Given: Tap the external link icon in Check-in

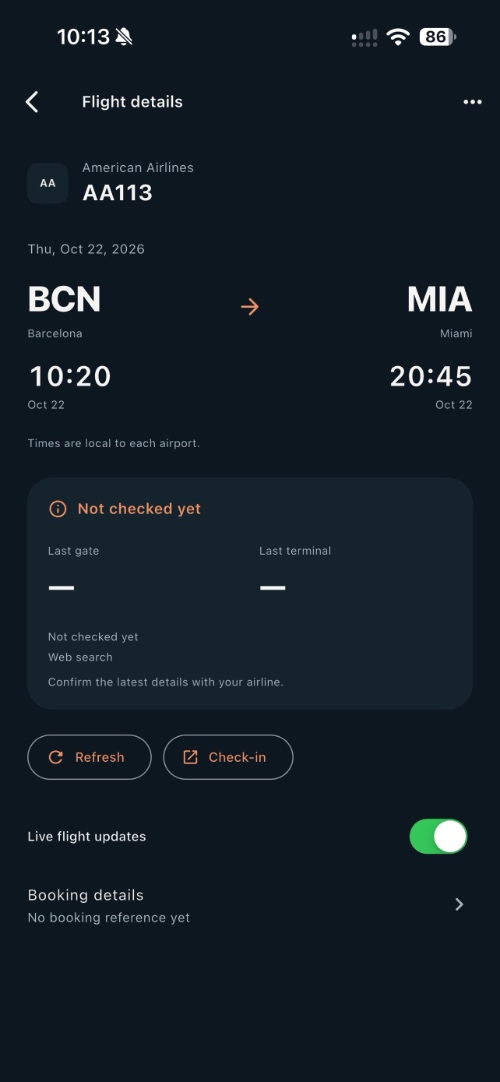Looking at the screenshot, I should [x=190, y=758].
